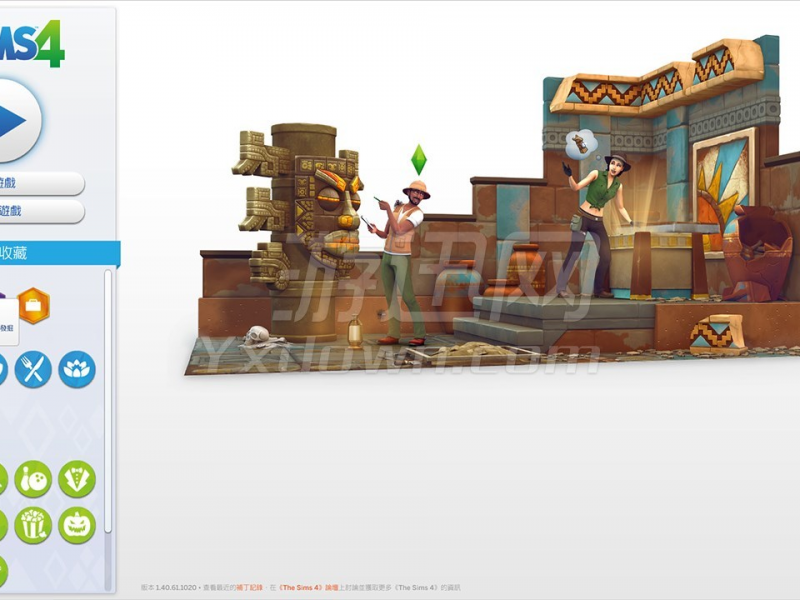
Task: Select the Bowling Night Stuff pack icon
Action: click(33, 479)
